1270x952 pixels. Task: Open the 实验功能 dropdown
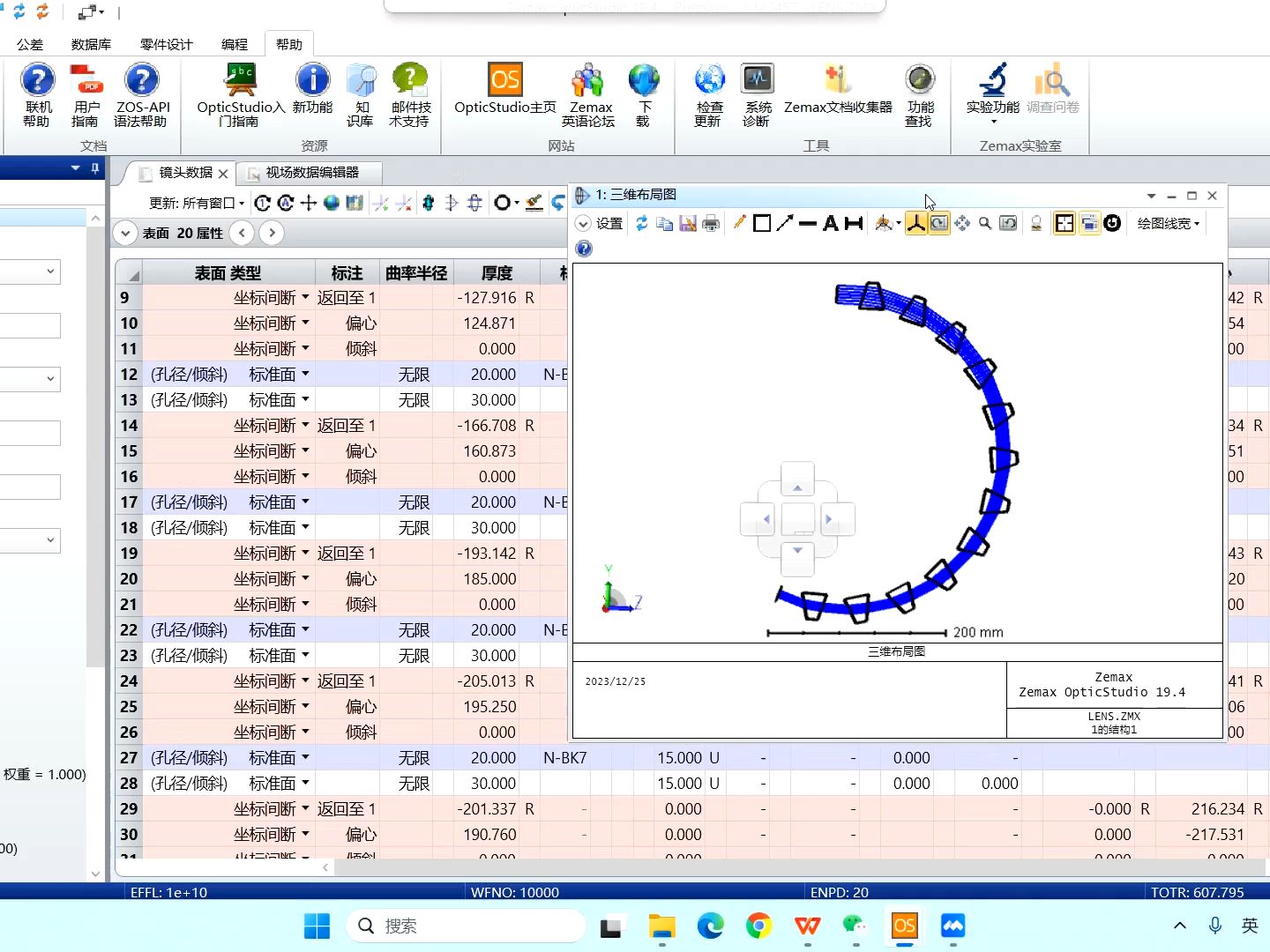pos(993,95)
